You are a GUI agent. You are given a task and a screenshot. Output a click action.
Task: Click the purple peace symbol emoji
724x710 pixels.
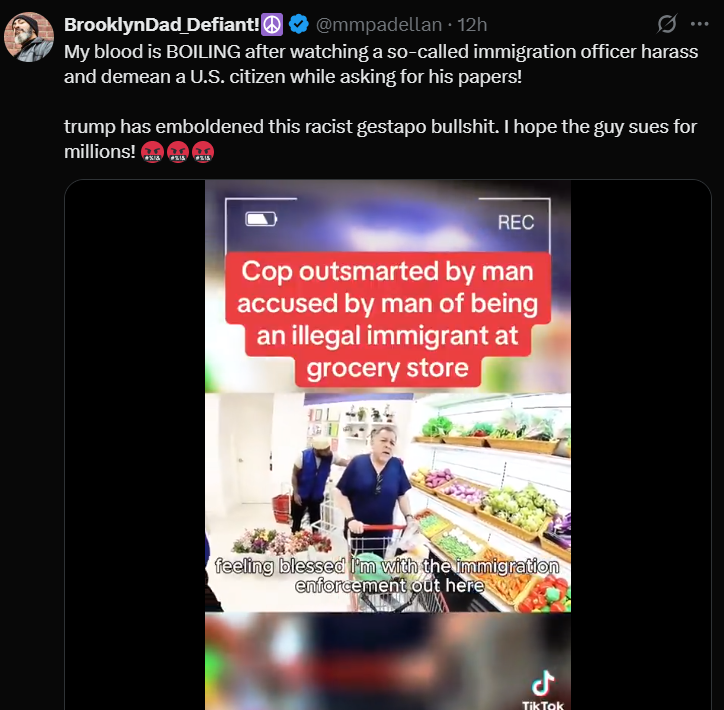[272, 24]
